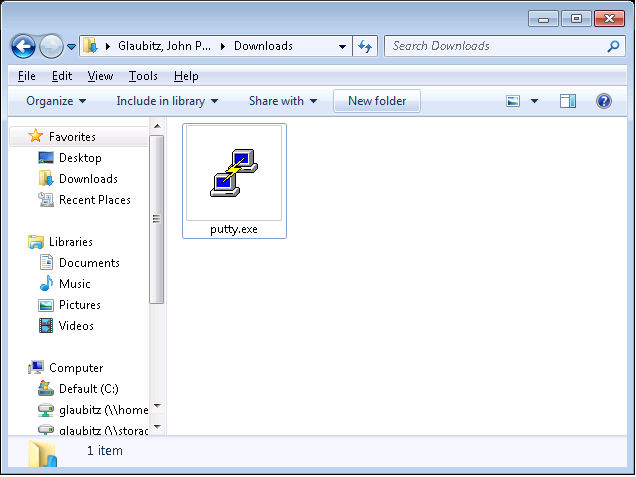
Task: Click the search magnifier icon
Action: (613, 46)
